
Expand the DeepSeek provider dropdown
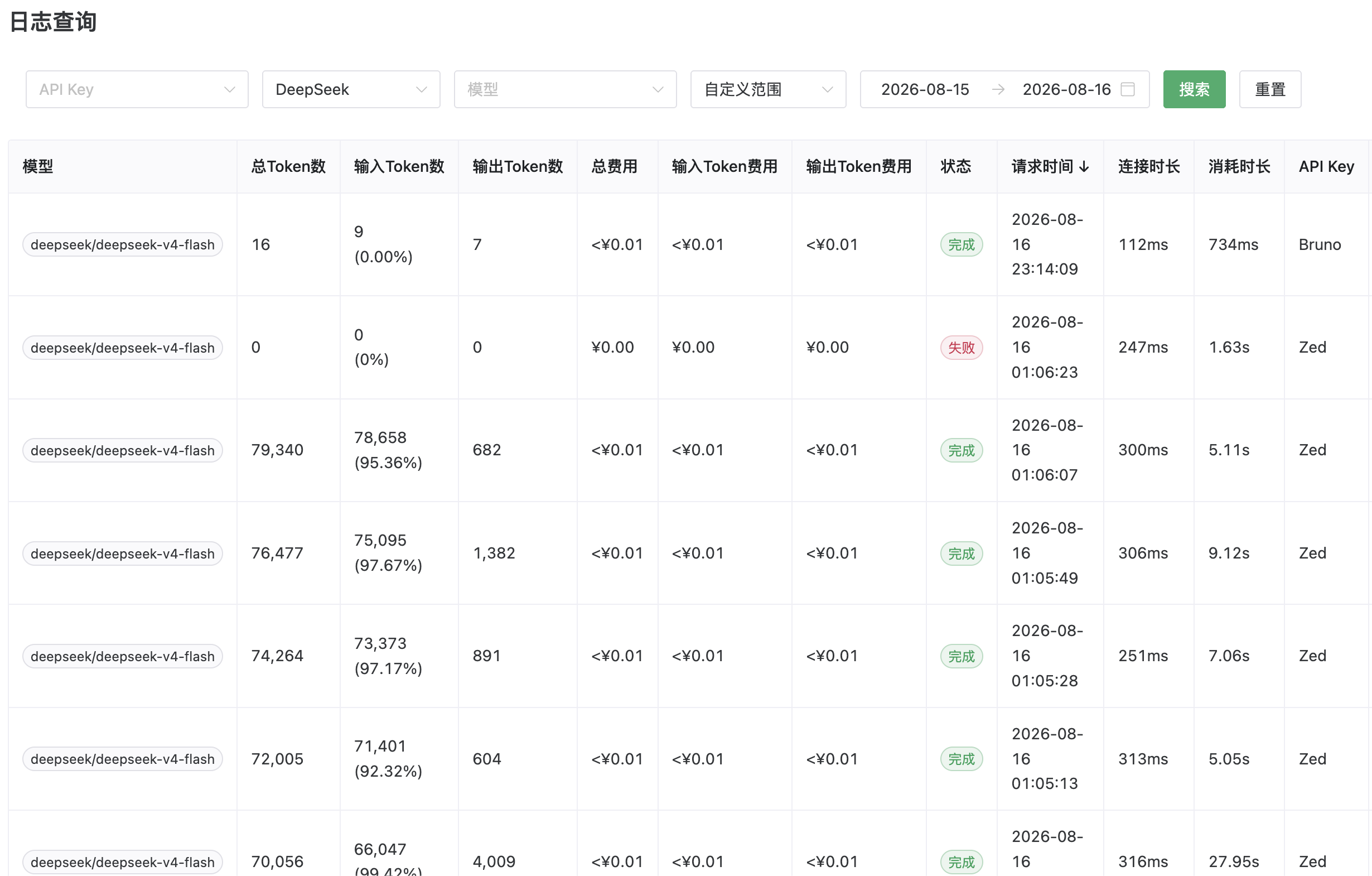(351, 89)
